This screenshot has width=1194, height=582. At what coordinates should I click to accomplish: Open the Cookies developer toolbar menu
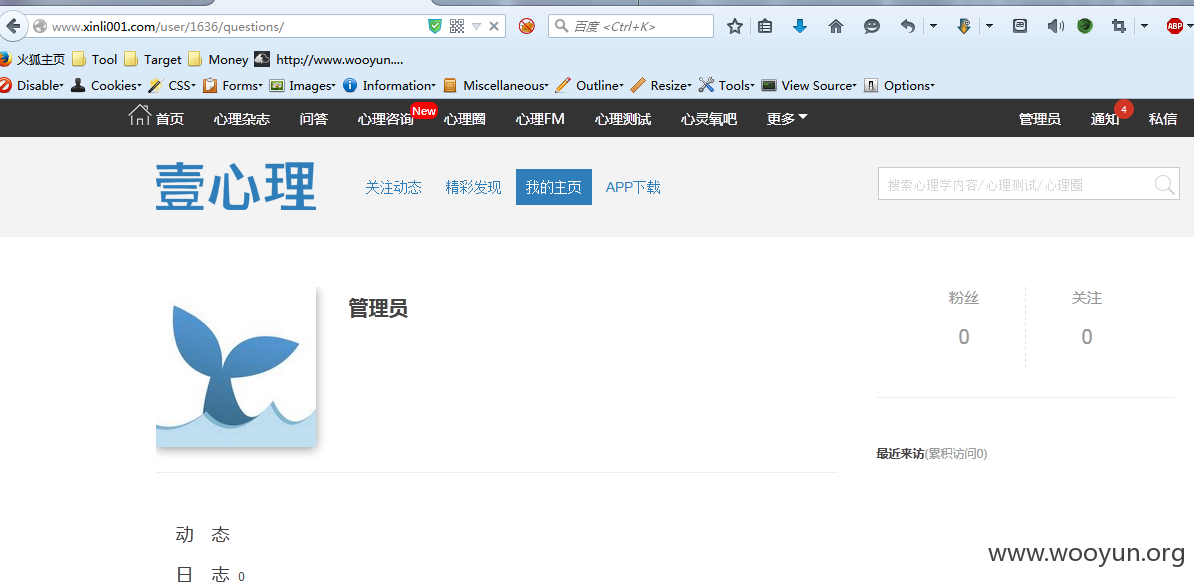(107, 85)
